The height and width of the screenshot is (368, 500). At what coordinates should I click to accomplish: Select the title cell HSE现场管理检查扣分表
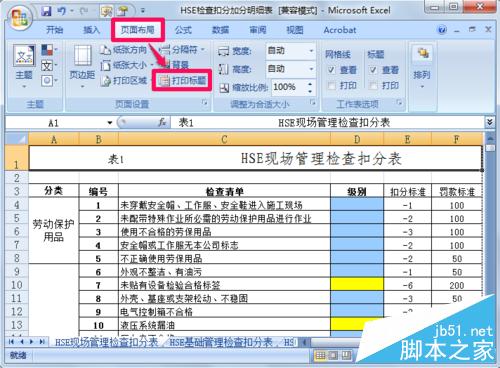pyautogui.click(x=256, y=158)
